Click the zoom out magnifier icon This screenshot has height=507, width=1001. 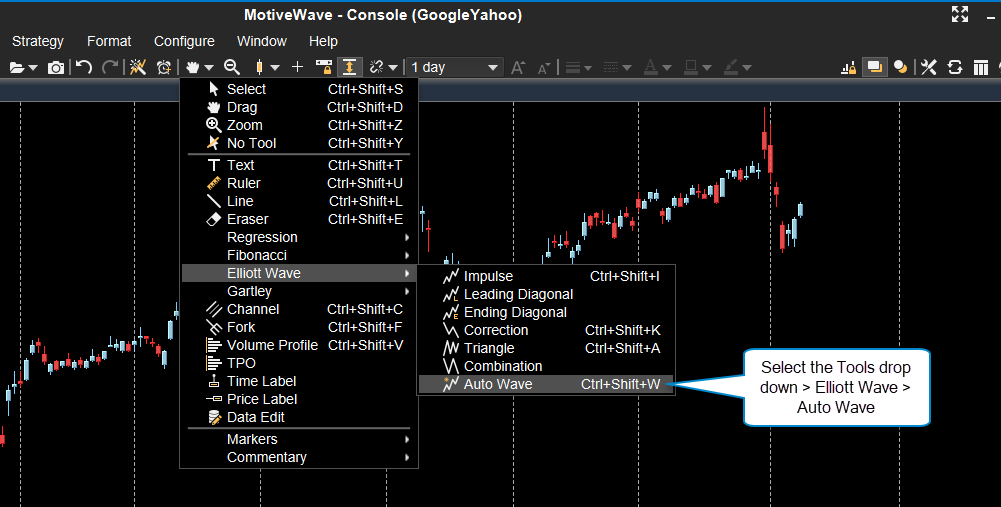pyautogui.click(x=232, y=67)
